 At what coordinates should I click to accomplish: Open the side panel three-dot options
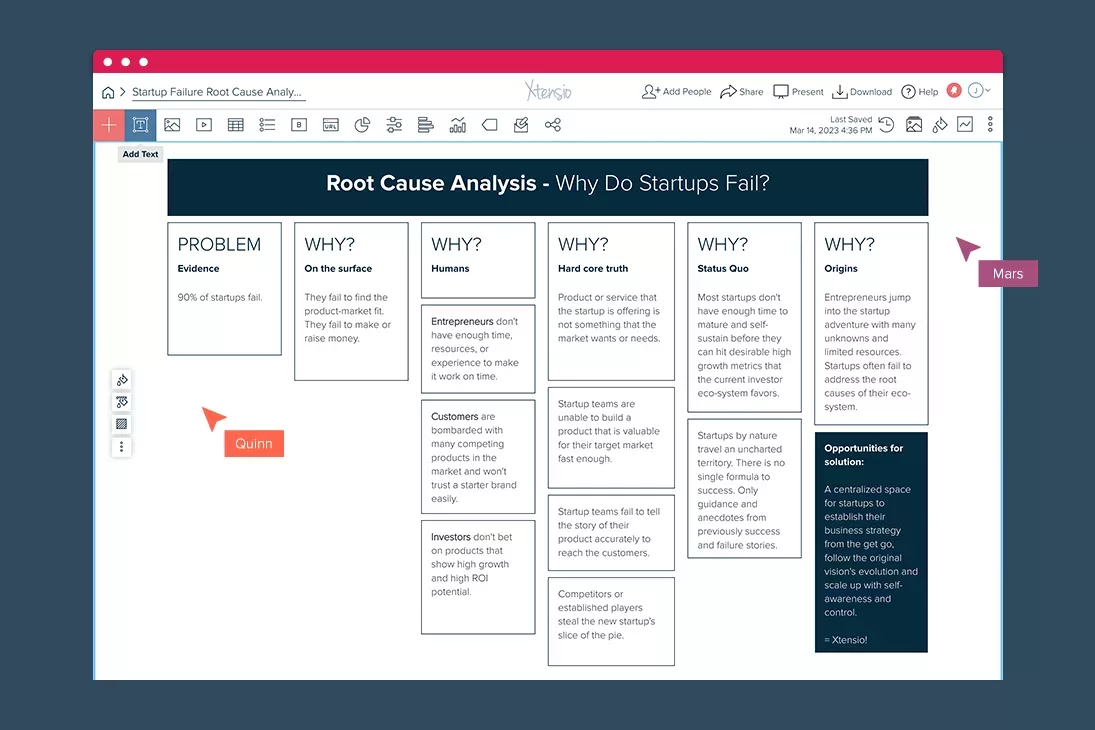click(121, 447)
